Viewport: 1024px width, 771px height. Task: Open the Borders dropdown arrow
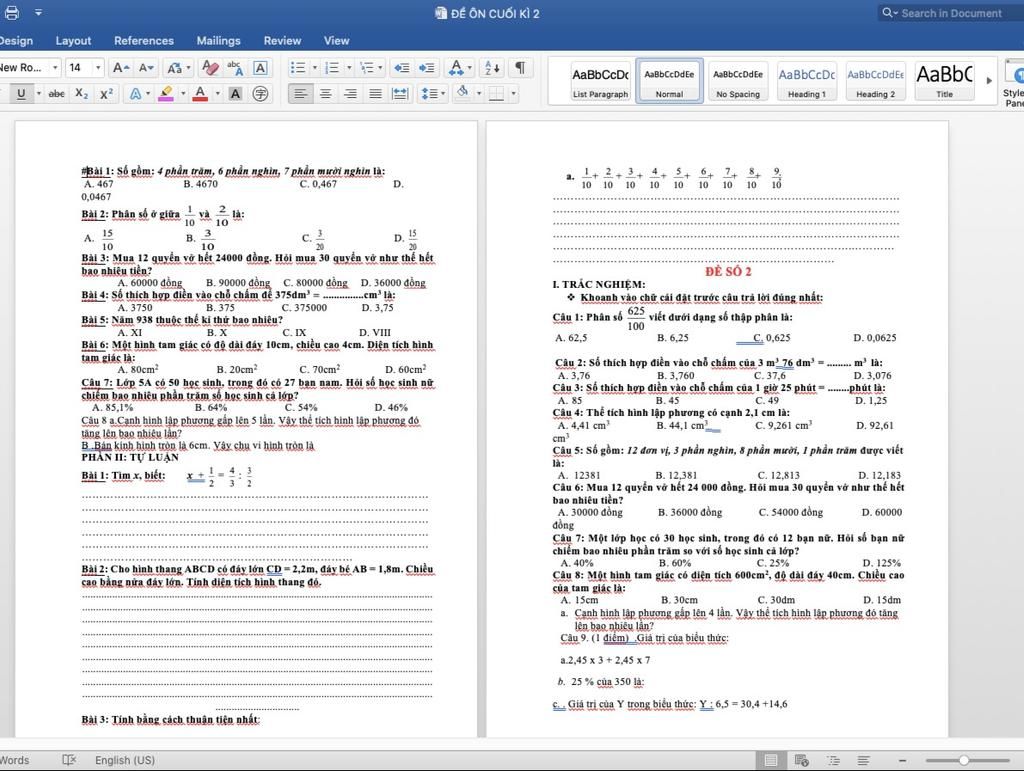(513, 93)
